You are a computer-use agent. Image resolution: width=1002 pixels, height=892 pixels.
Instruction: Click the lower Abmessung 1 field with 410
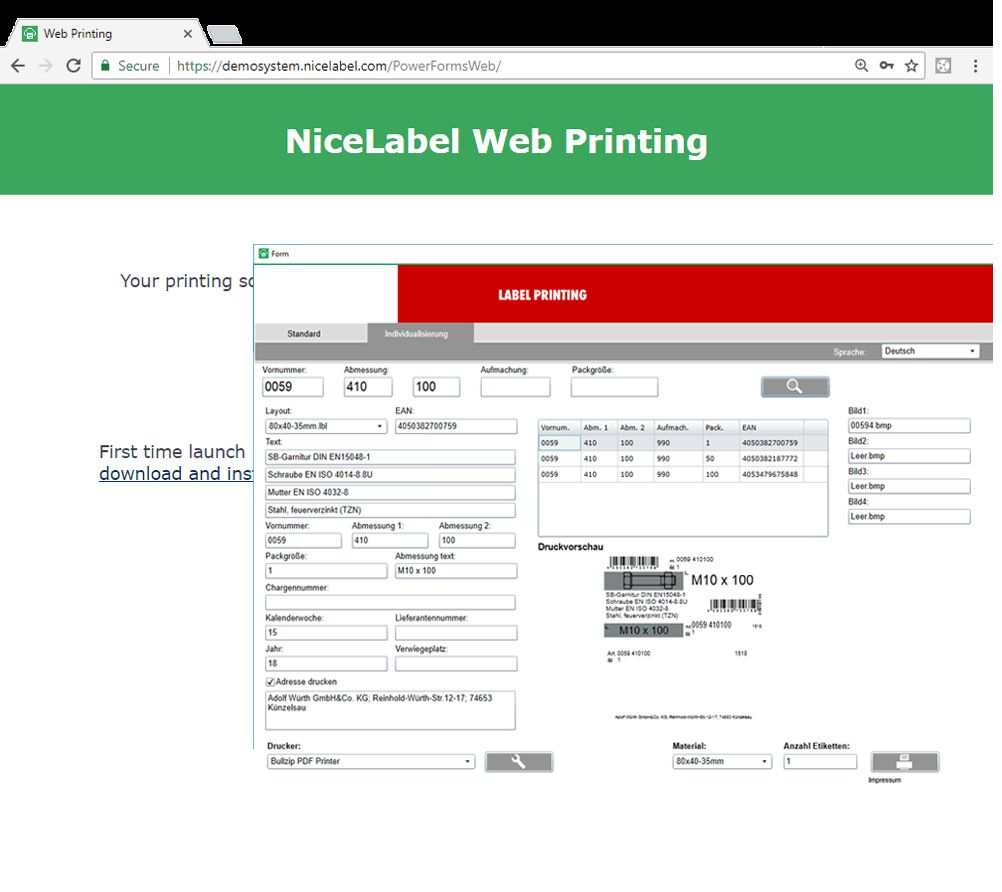point(390,541)
